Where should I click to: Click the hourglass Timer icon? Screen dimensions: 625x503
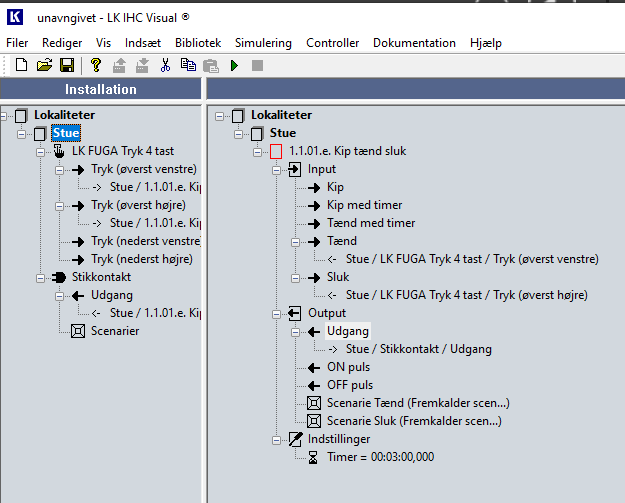click(x=314, y=457)
